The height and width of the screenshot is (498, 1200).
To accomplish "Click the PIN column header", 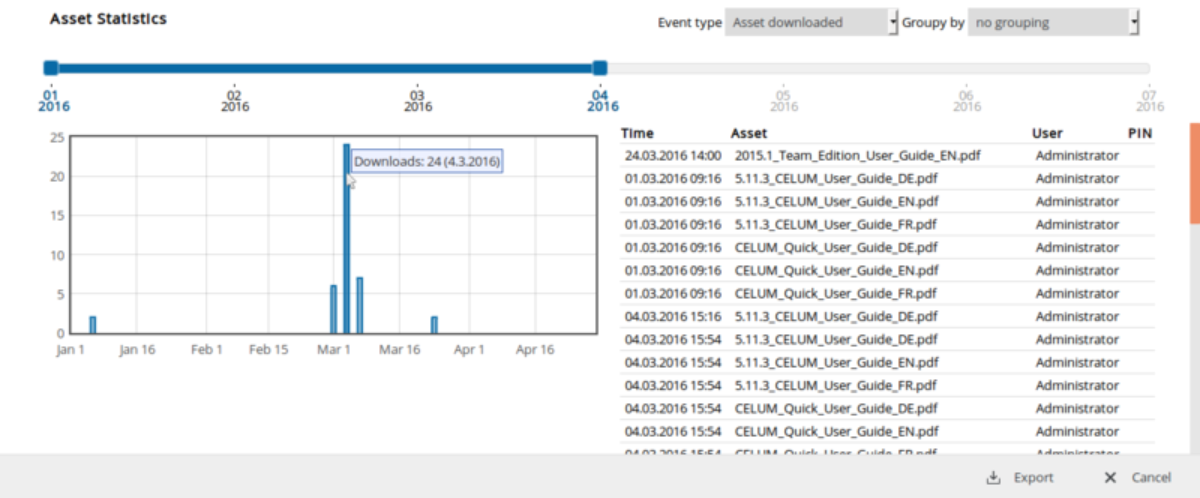I will tap(1140, 133).
